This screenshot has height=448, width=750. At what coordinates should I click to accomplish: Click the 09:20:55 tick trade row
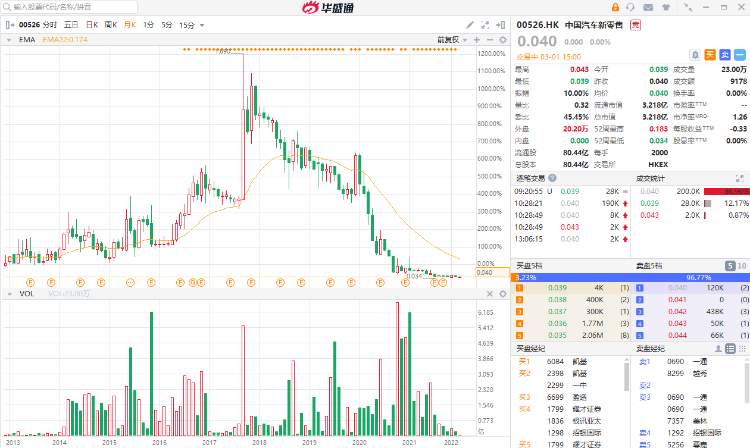click(572, 191)
